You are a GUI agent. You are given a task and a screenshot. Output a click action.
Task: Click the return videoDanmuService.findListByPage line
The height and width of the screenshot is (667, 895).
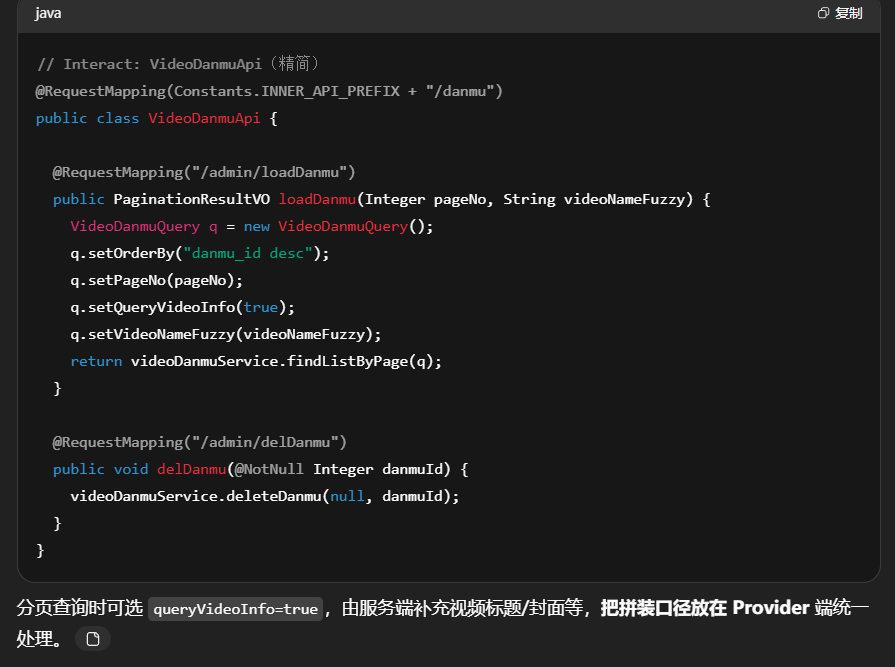(255, 361)
